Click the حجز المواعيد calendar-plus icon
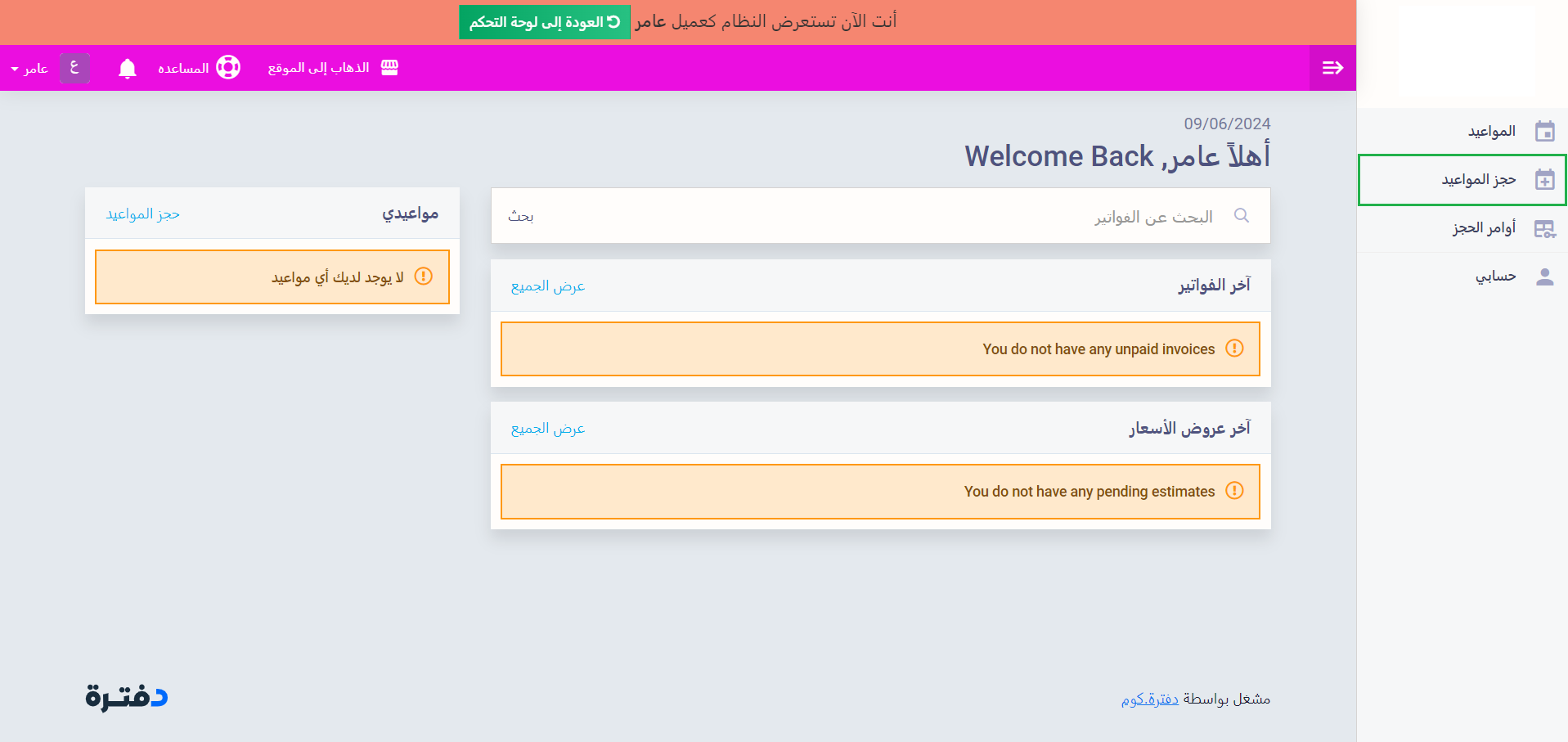This screenshot has height=742, width=1568. 1544,180
